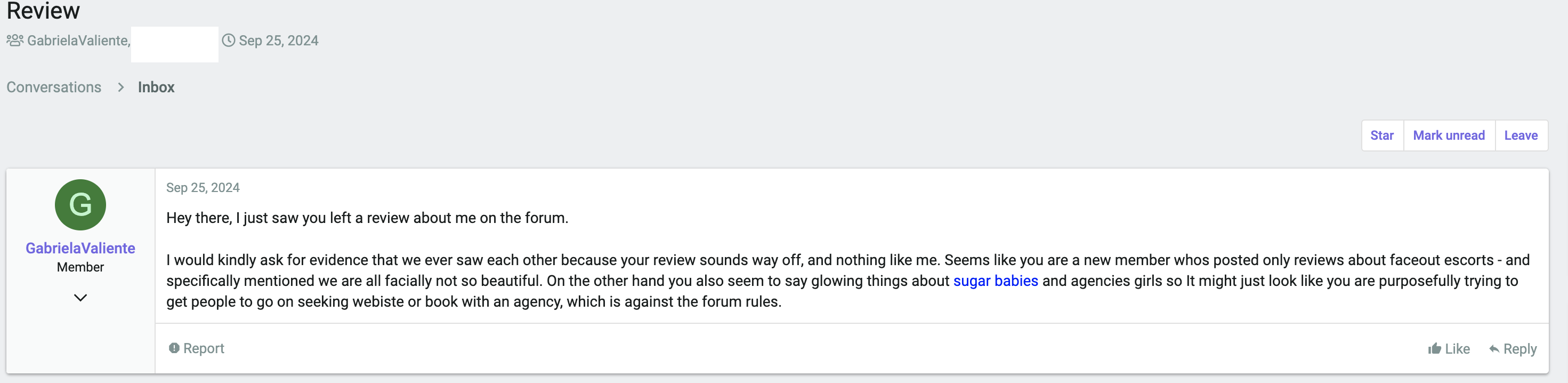Leave this conversation
Screen dimensions: 1568x383
1521,136
